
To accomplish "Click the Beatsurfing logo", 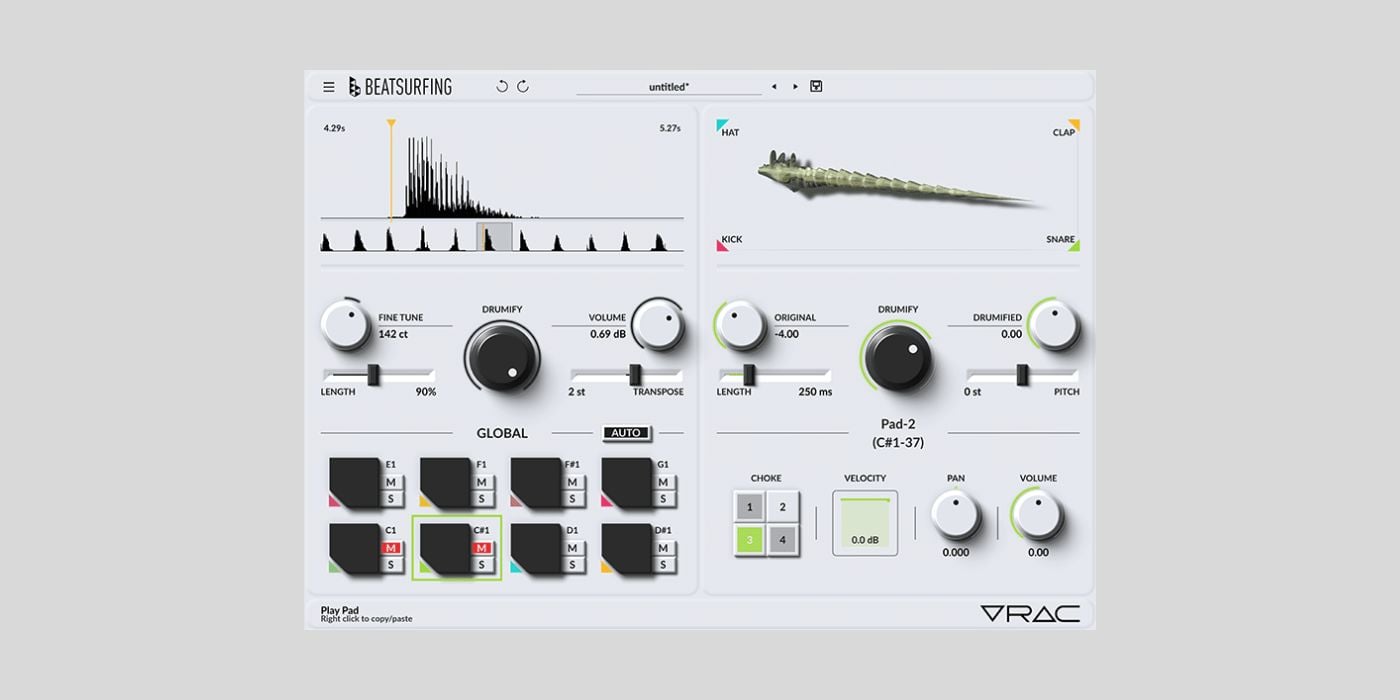I will click(400, 87).
